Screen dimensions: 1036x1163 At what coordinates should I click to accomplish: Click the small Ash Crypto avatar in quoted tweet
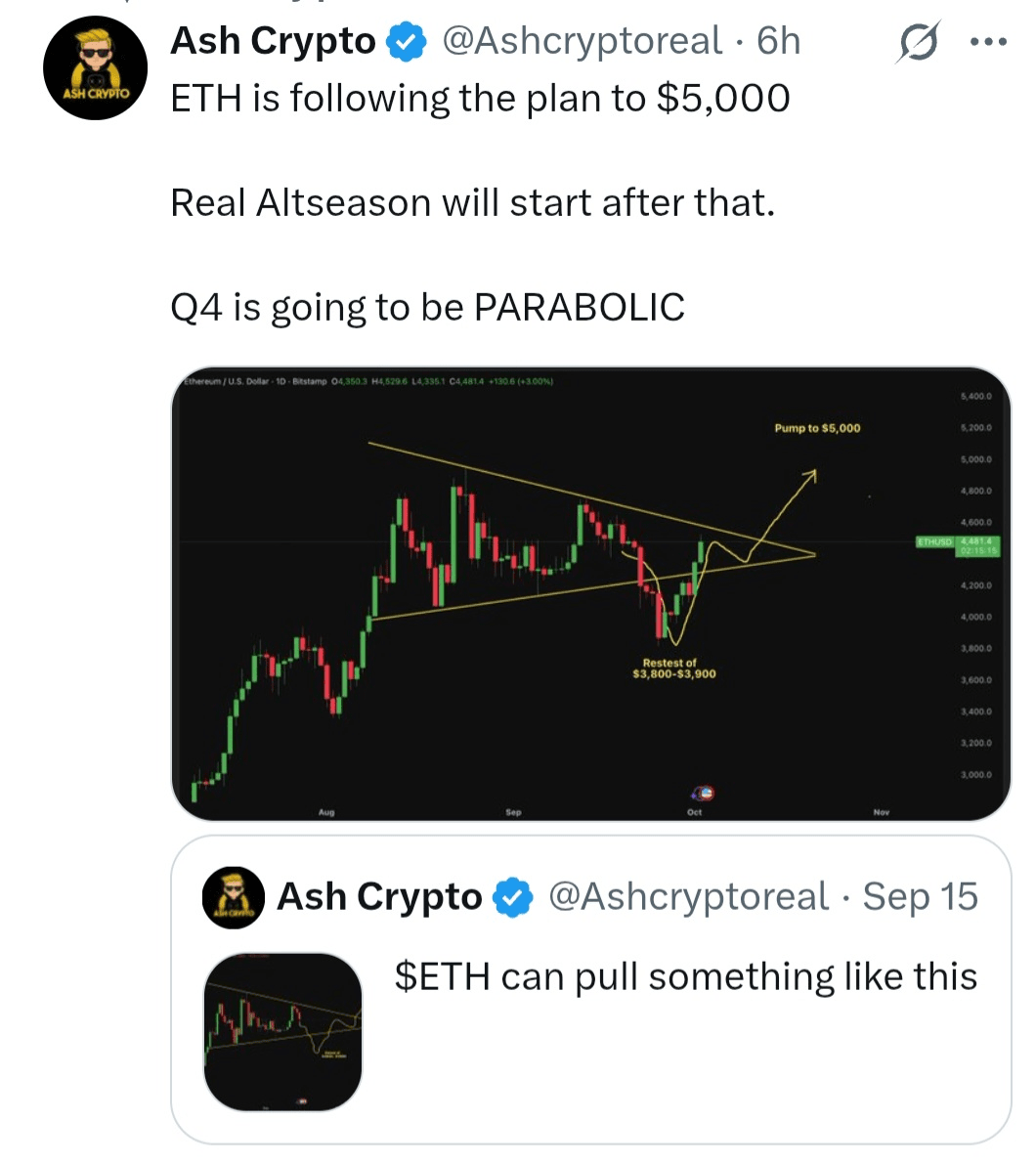click(x=234, y=897)
